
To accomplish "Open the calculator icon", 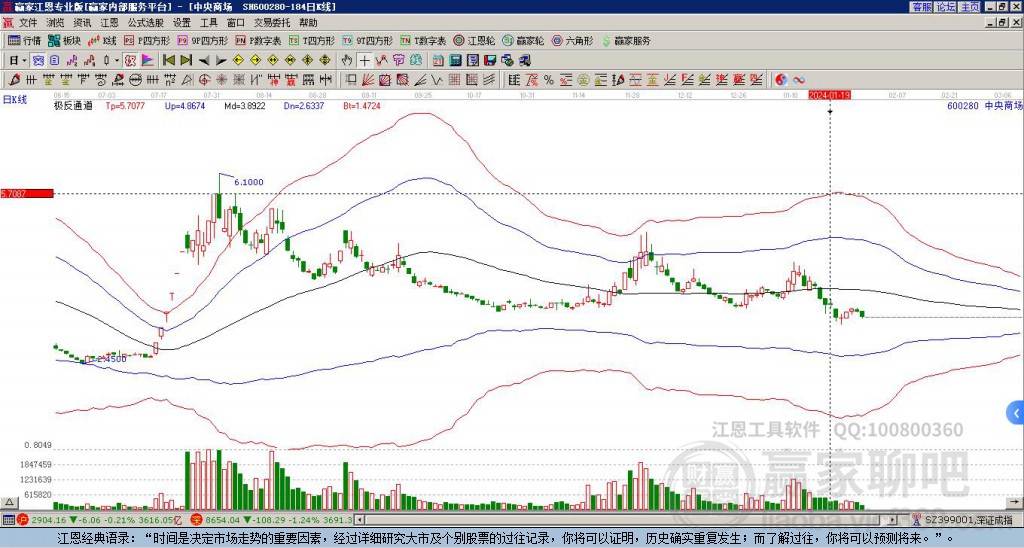I will 456,61.
